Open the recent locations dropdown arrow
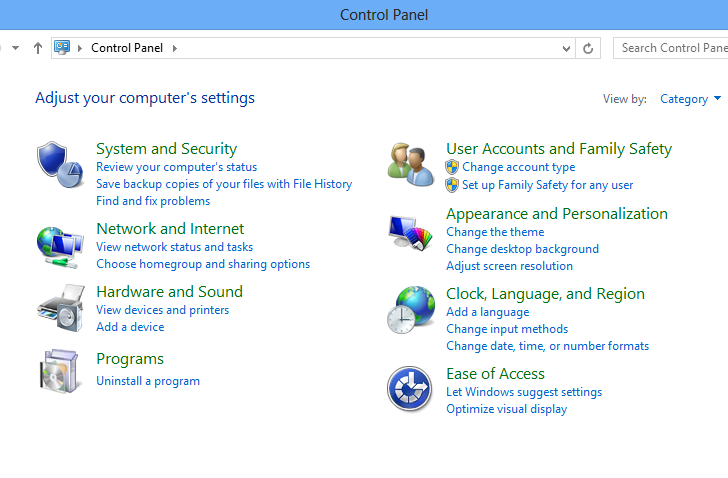Image resolution: width=728 pixels, height=478 pixels. tap(16, 48)
